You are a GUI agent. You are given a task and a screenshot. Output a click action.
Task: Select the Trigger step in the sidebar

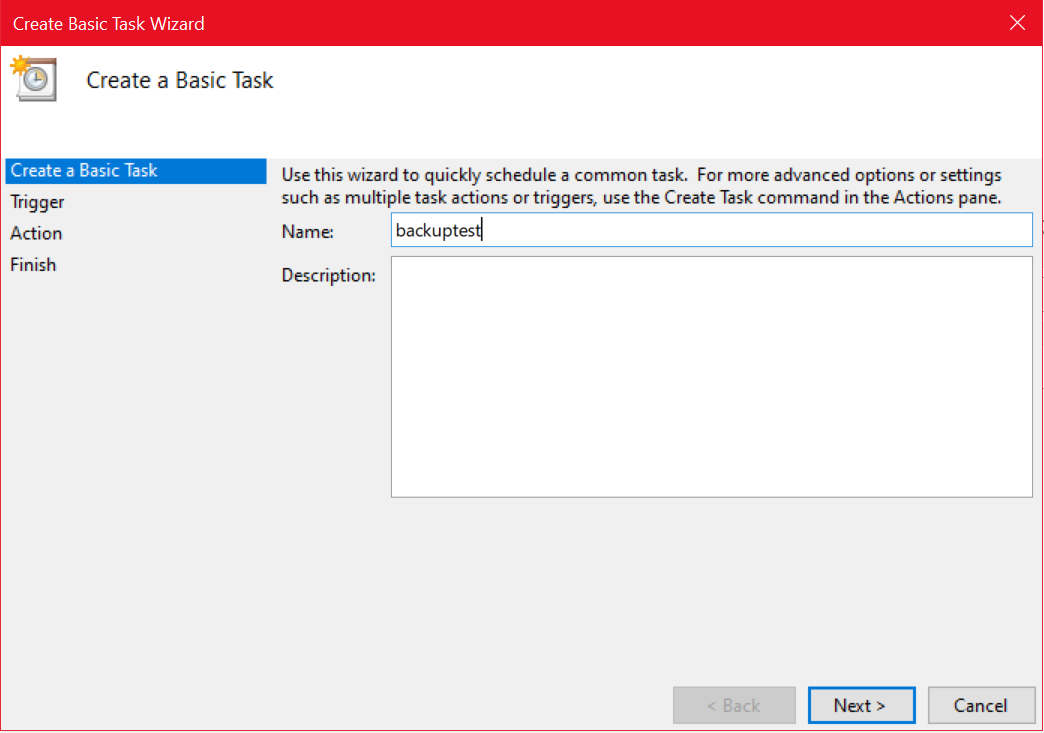37,202
